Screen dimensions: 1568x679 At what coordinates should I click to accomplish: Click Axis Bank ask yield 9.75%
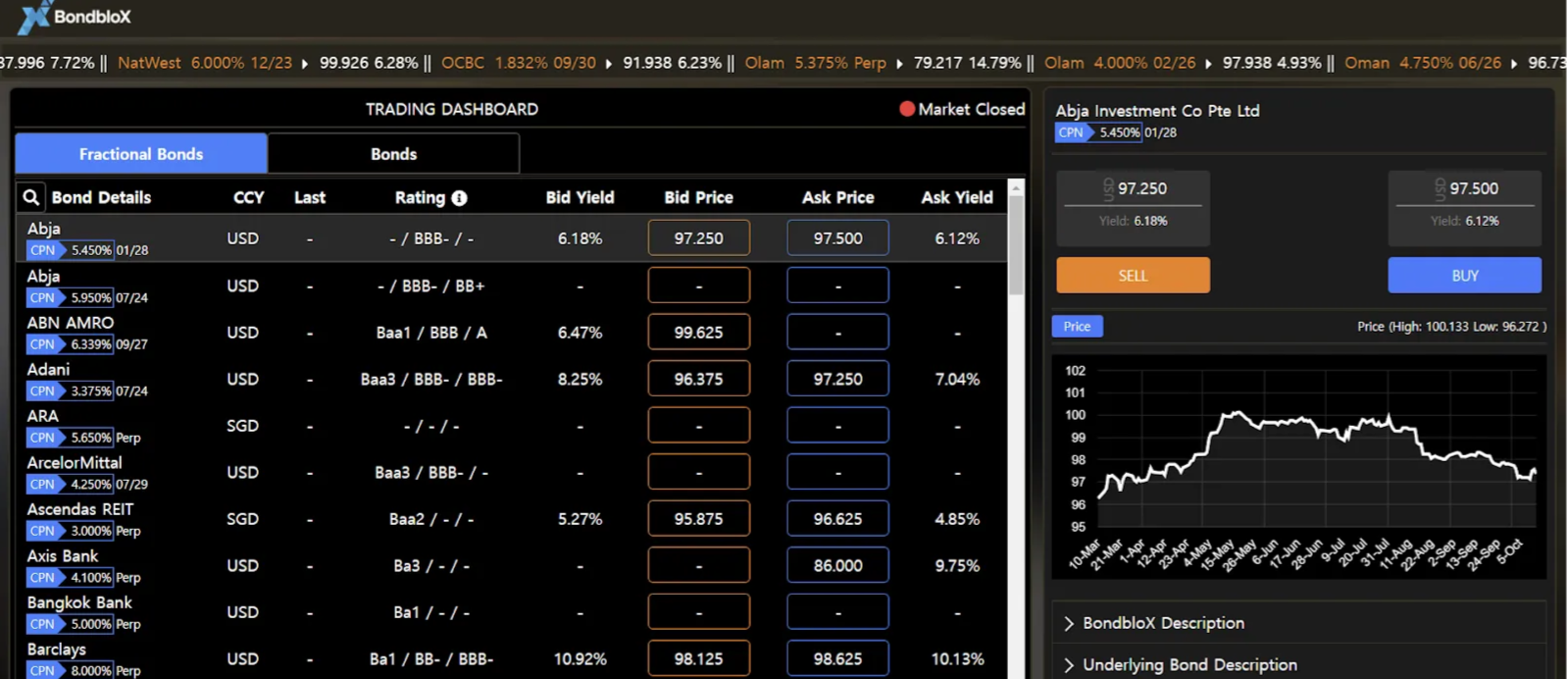pyautogui.click(x=957, y=566)
